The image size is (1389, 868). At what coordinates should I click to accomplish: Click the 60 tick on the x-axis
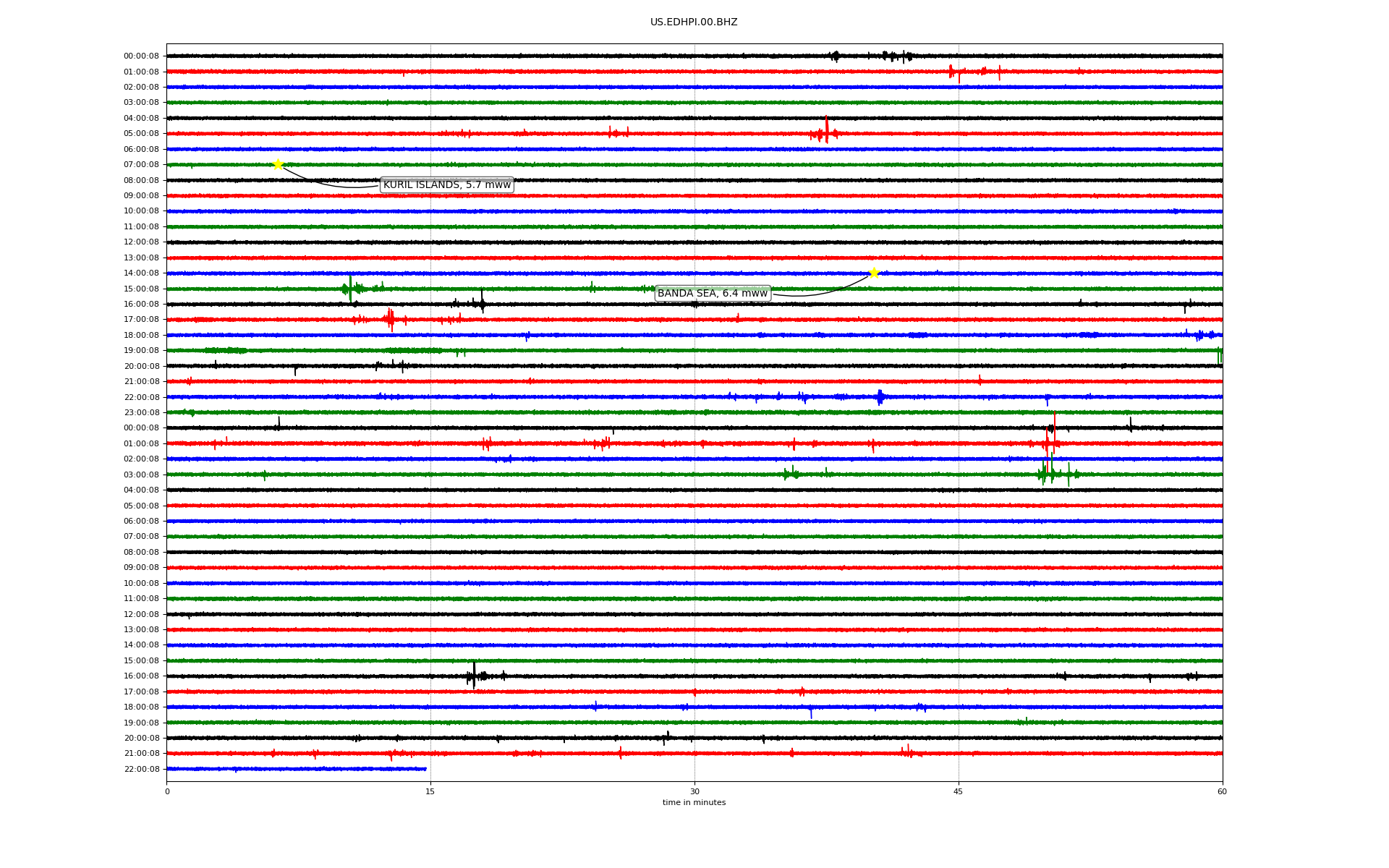pyautogui.click(x=1221, y=791)
